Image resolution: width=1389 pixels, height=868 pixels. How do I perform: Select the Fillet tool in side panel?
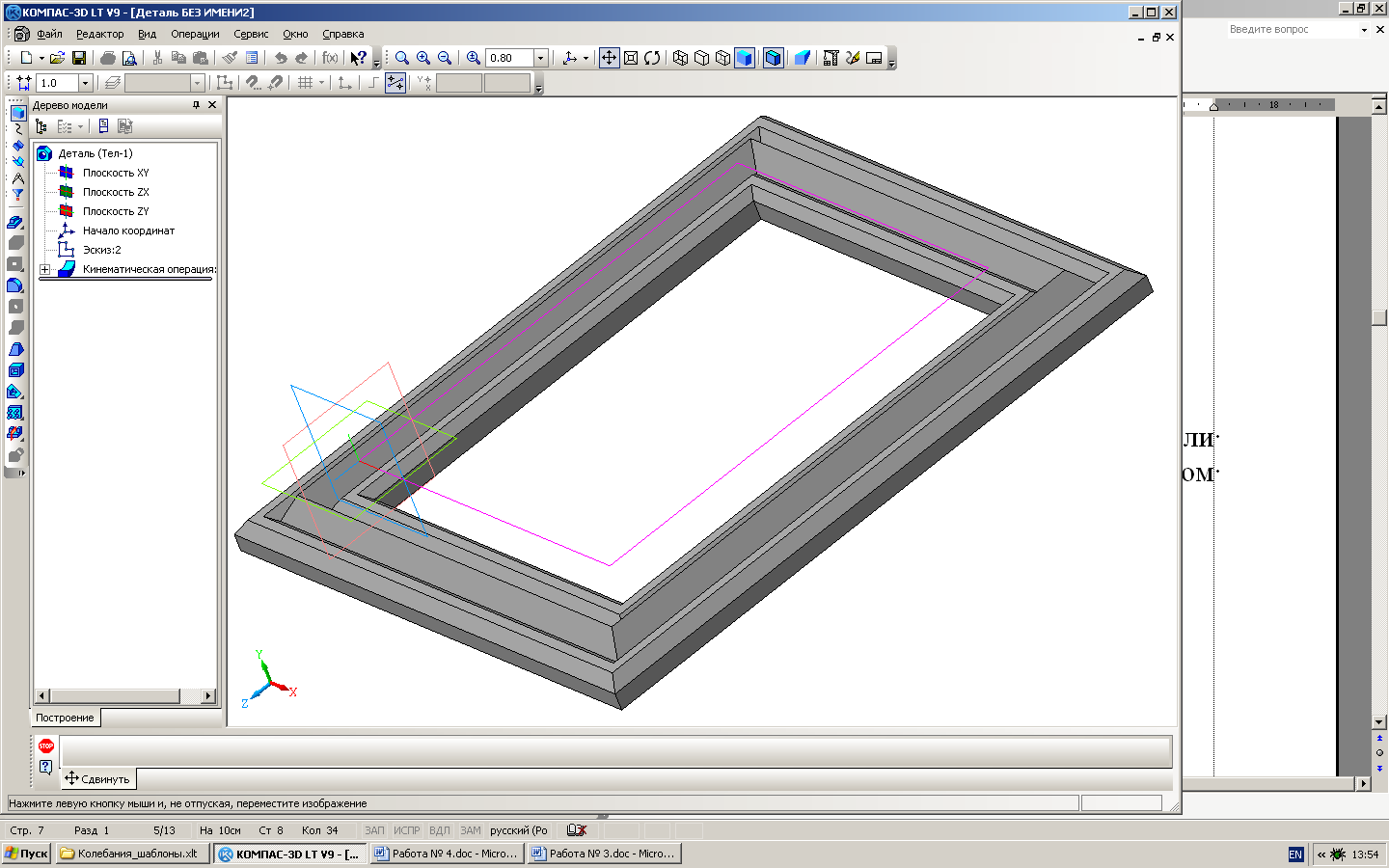tap(15, 285)
